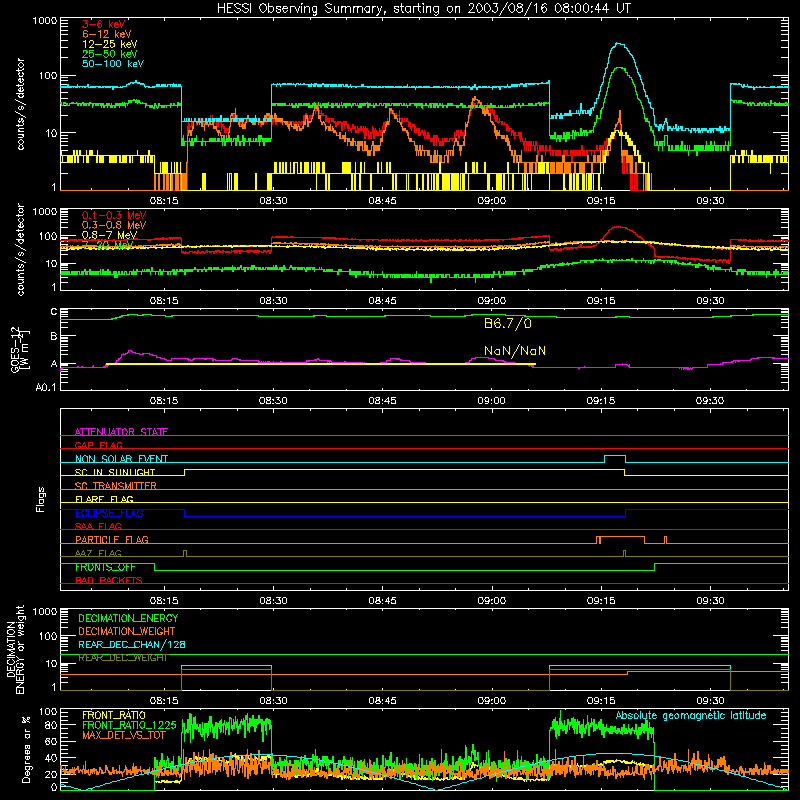The image size is (800, 800).
Task: Click raised NON_SOLAR_EVENT pulse near 09:15
Action: 615,456
